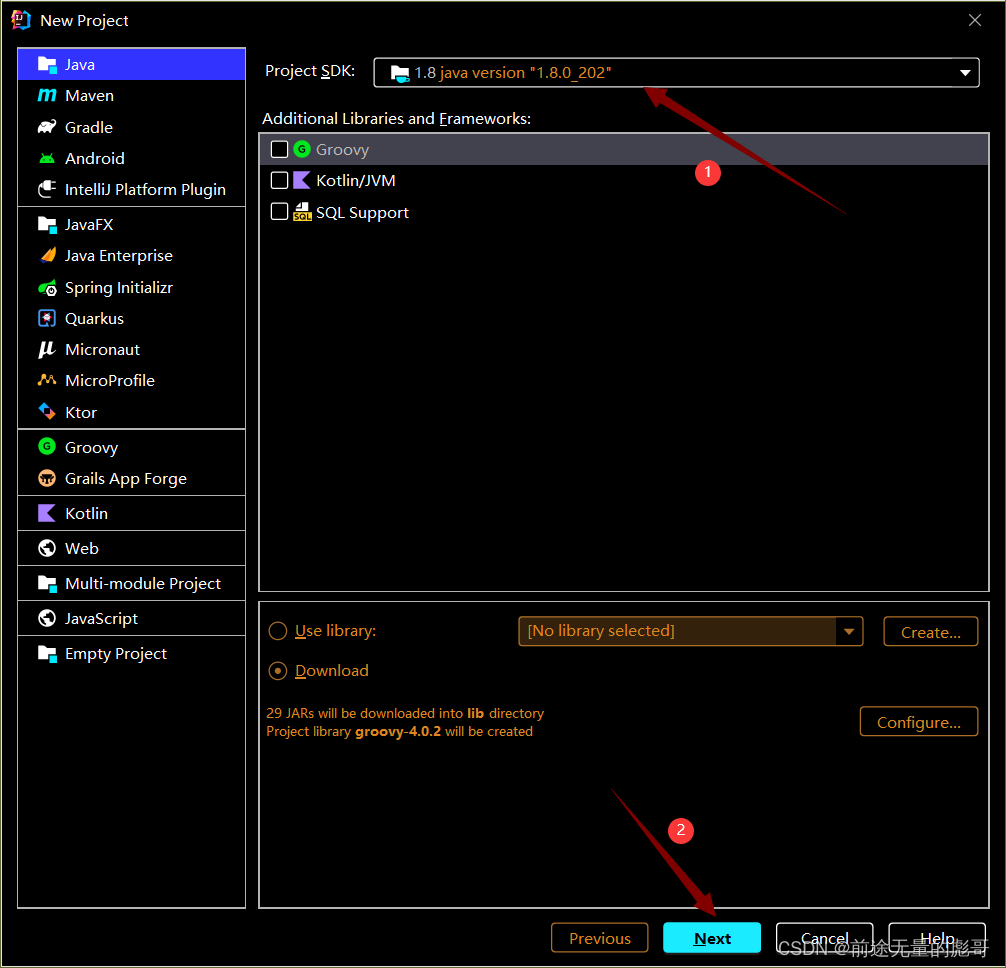Select the Empty Project folder icon

[47, 653]
